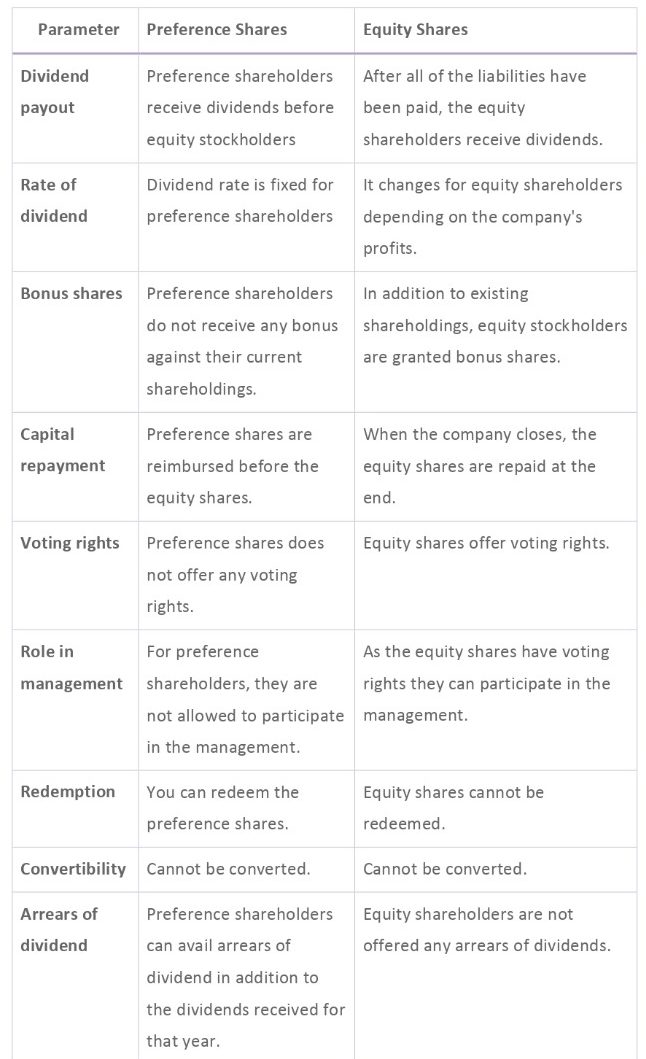Click the Equity Shares column header
646x1059 pixels.
tap(415, 30)
